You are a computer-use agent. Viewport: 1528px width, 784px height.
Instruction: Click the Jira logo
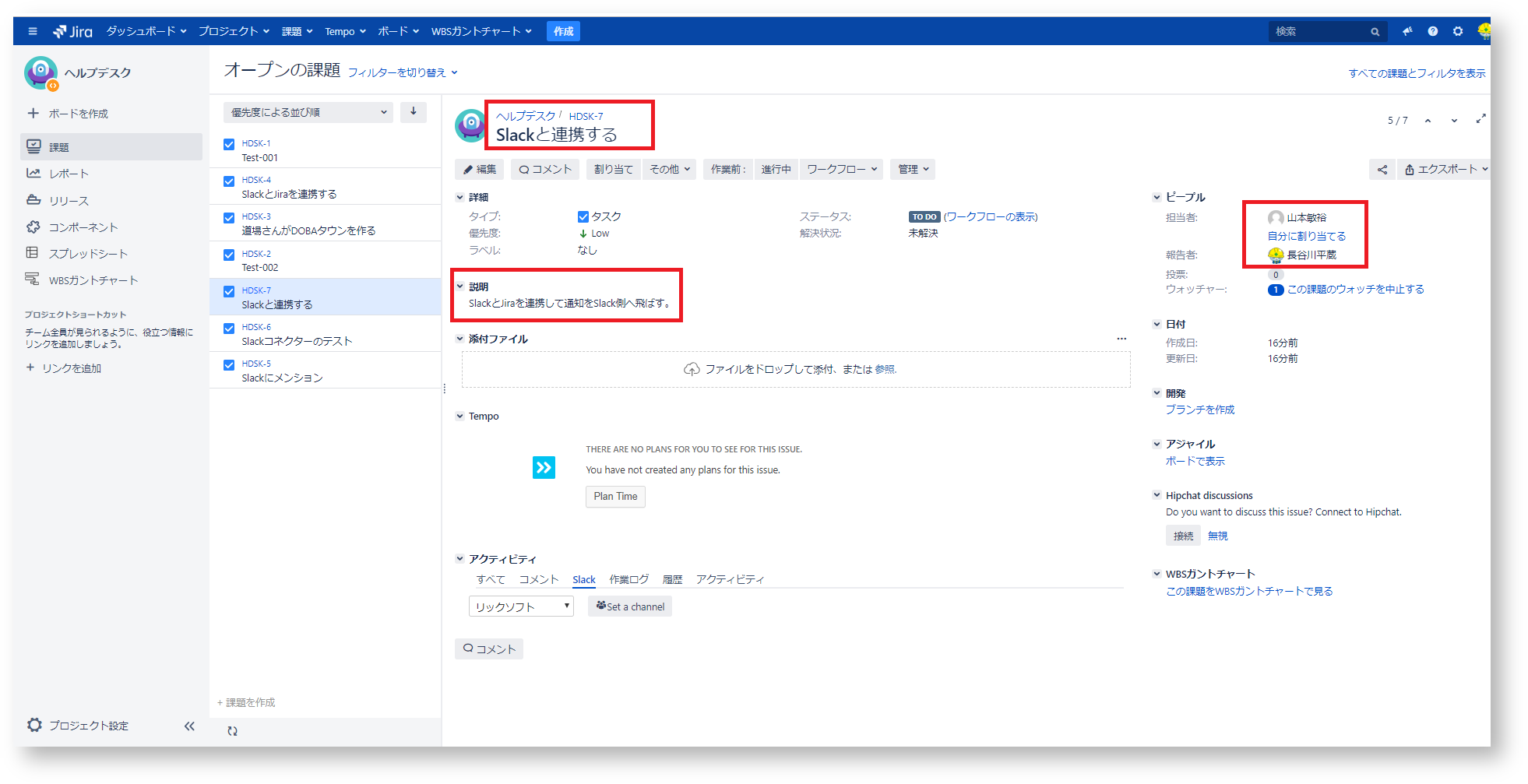click(x=72, y=31)
